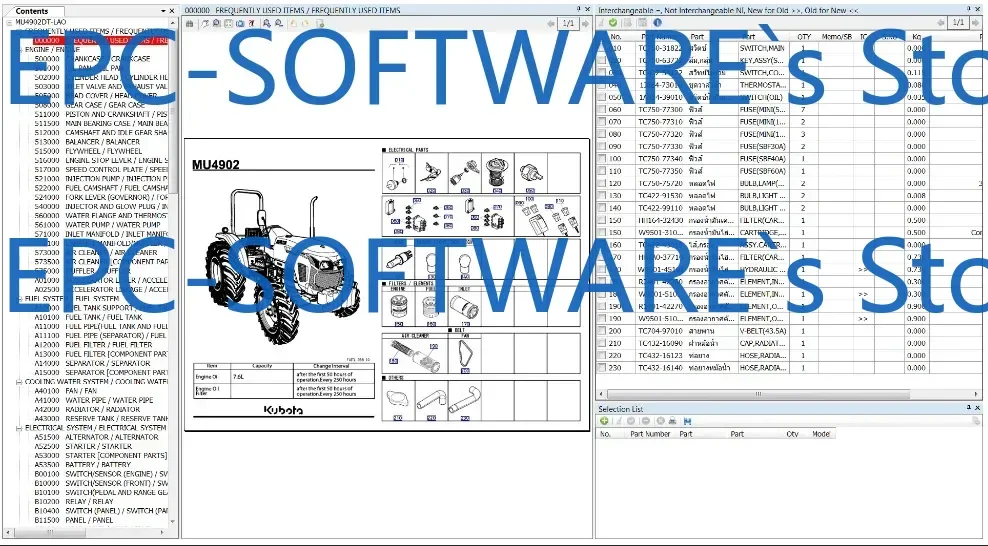Open A40100 FAN / FAN section
This screenshot has width=988, height=546.
click(x=66, y=391)
